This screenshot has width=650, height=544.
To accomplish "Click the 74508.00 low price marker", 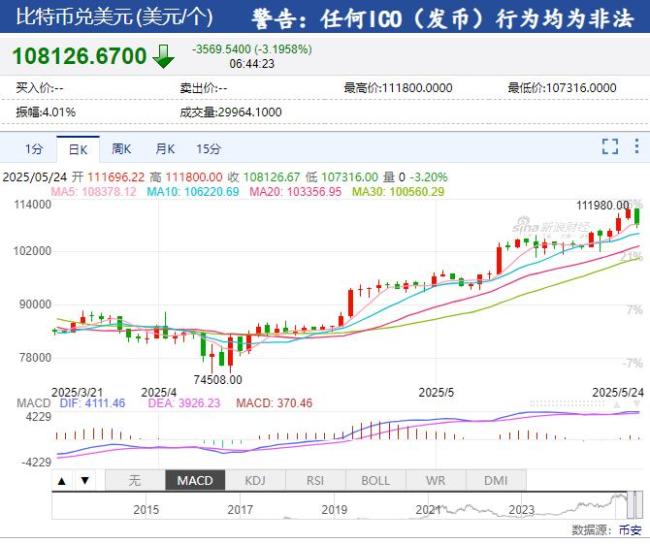I will (218, 379).
